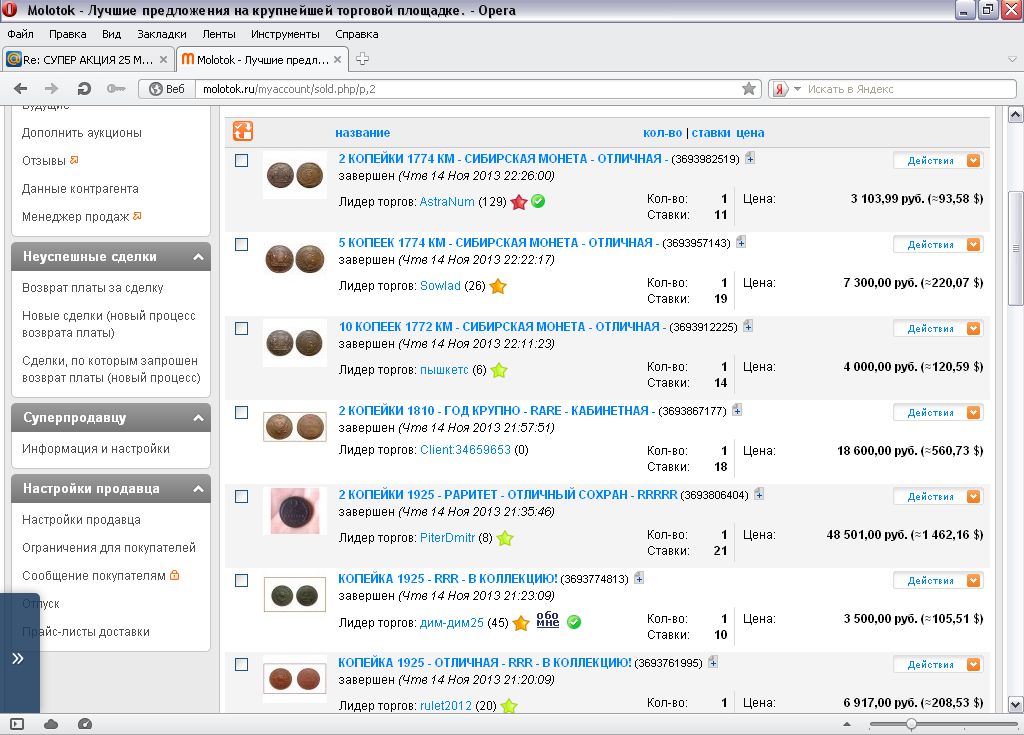
Task: Click the external link icon beside Отзывы
Action: [x=74, y=160]
